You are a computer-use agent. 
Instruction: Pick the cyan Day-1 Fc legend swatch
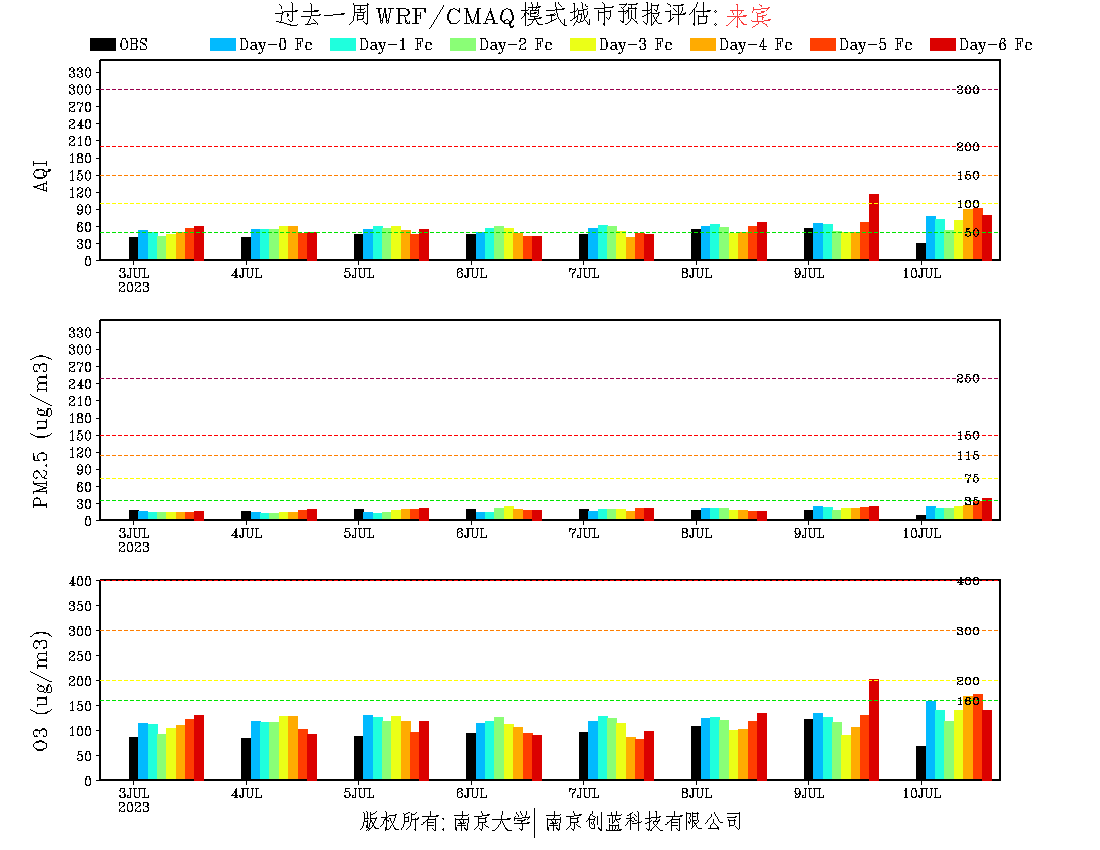click(x=342, y=44)
